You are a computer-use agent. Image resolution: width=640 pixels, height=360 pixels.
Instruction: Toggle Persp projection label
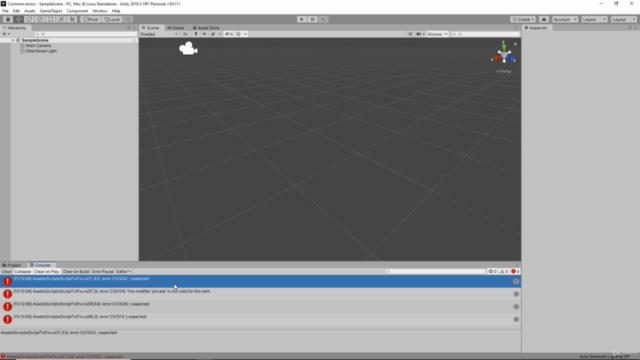pyautogui.click(x=503, y=71)
